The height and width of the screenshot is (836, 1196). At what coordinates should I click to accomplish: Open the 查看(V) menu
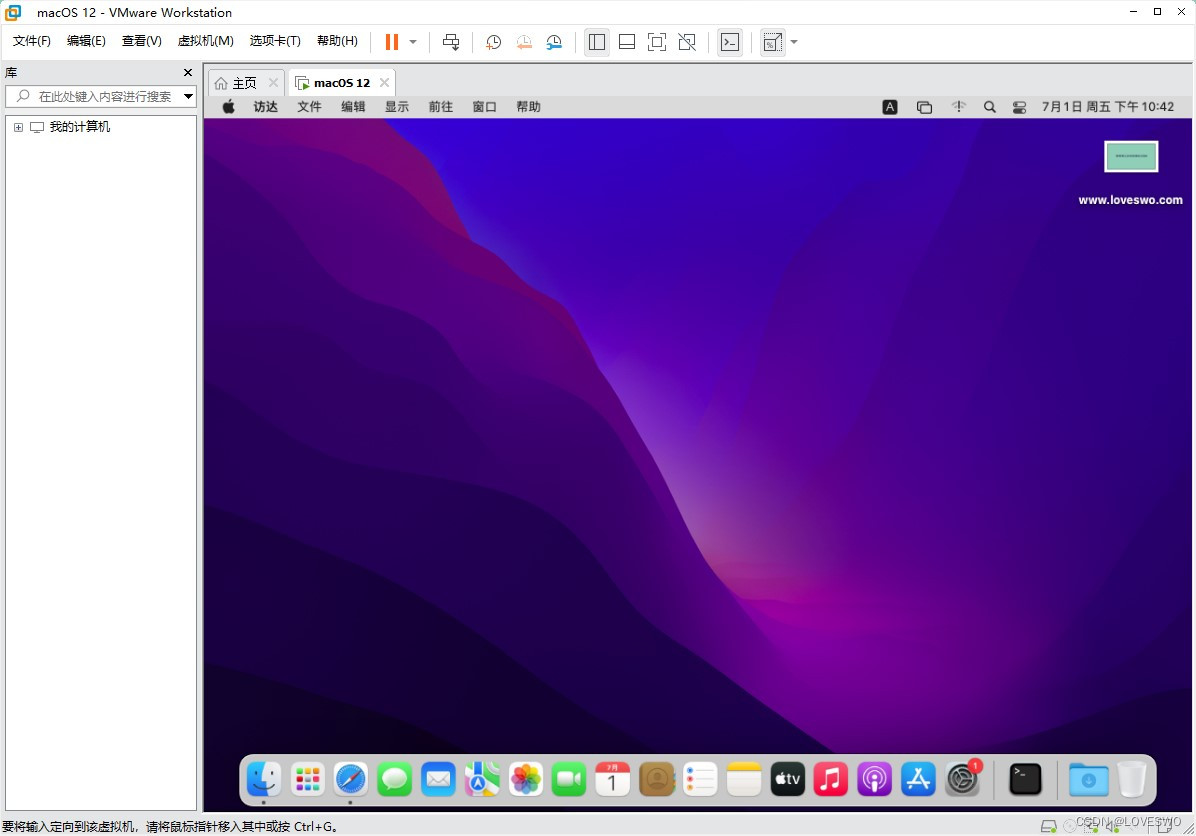pos(142,41)
